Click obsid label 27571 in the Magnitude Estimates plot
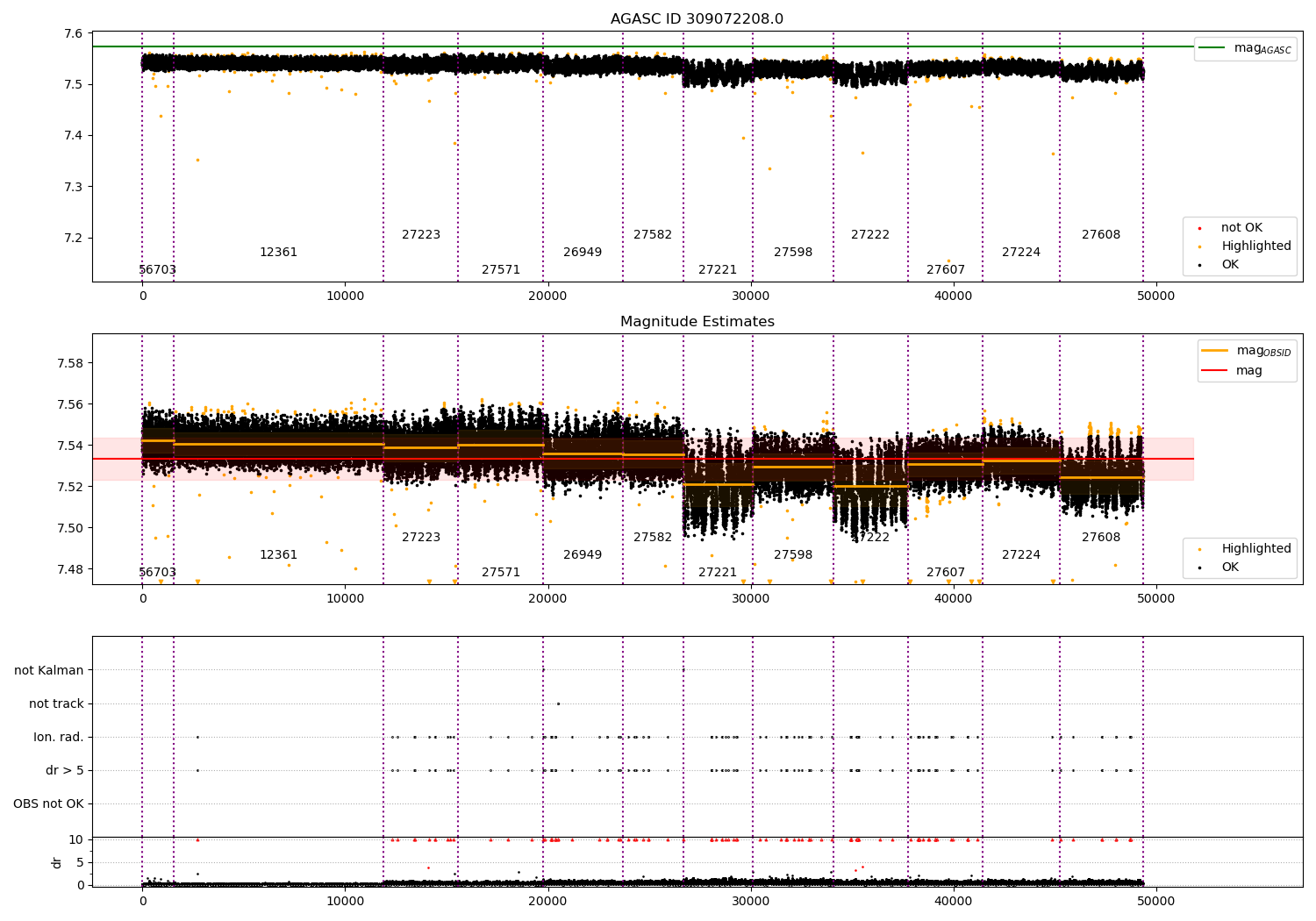1316x921 pixels. click(501, 572)
